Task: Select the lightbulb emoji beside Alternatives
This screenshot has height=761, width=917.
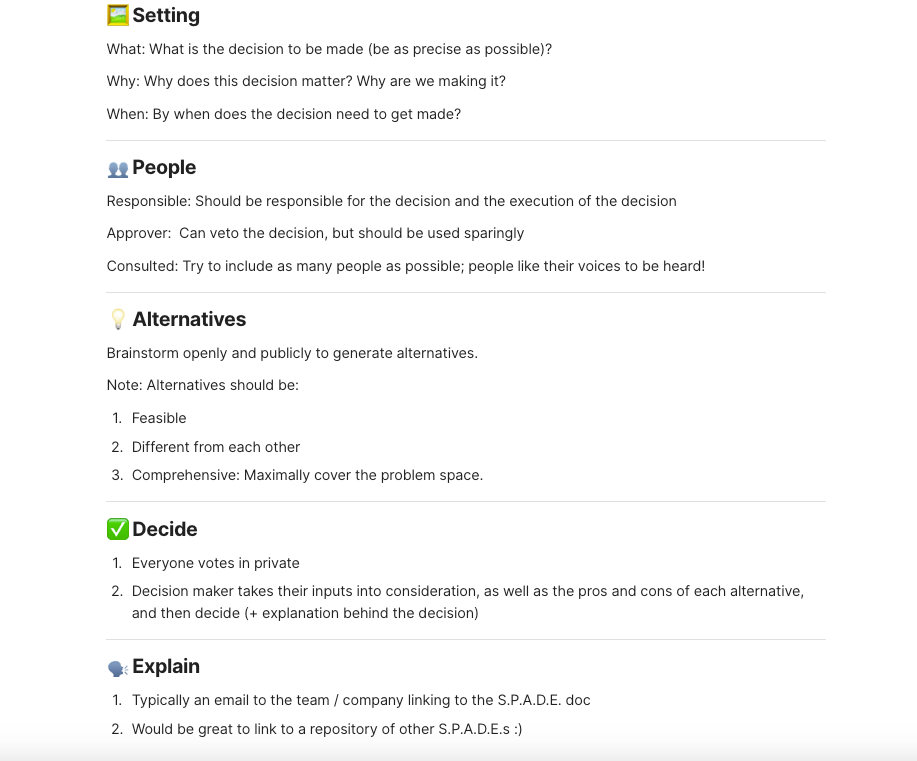Action: (118, 320)
